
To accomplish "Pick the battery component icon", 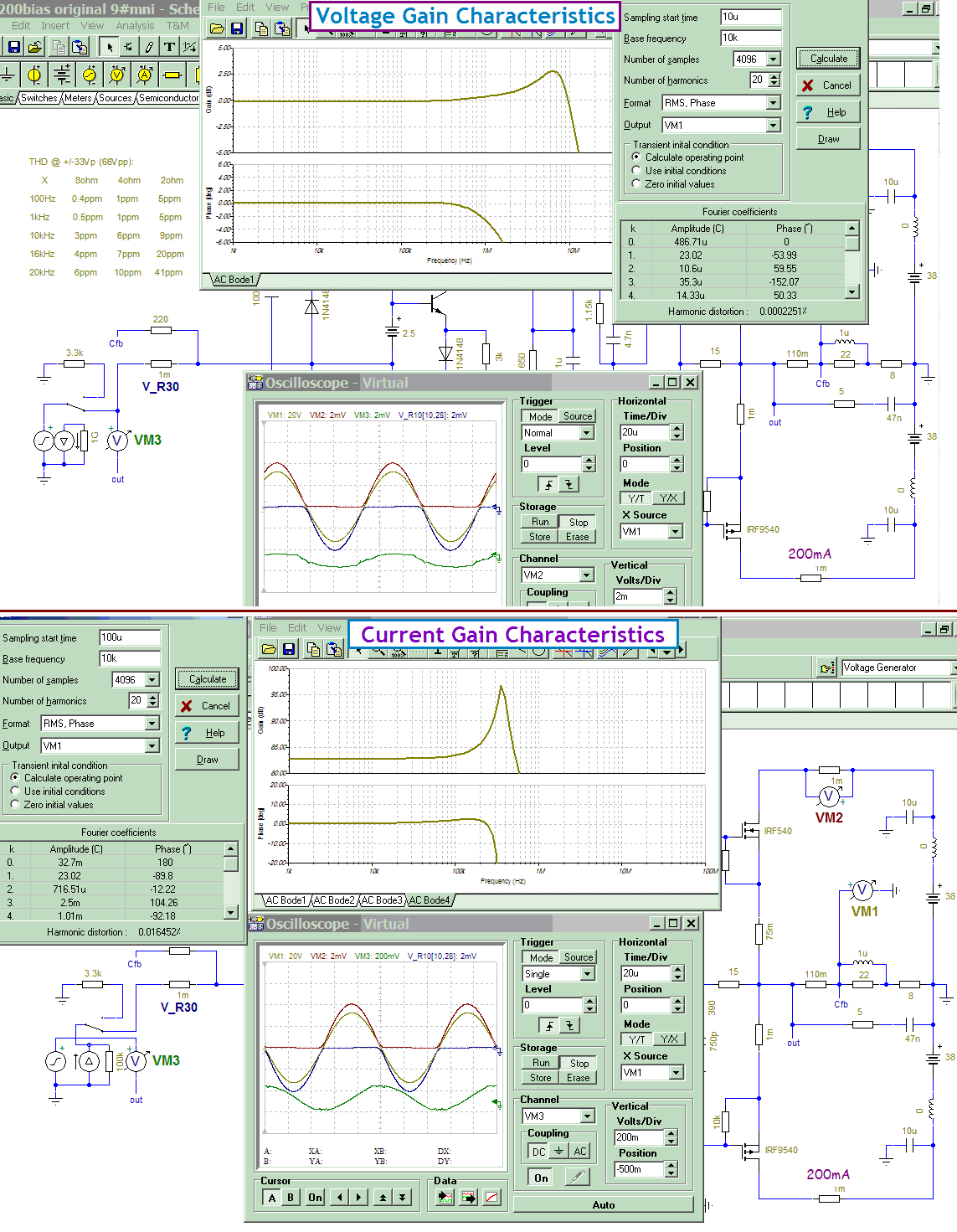I will (x=62, y=75).
